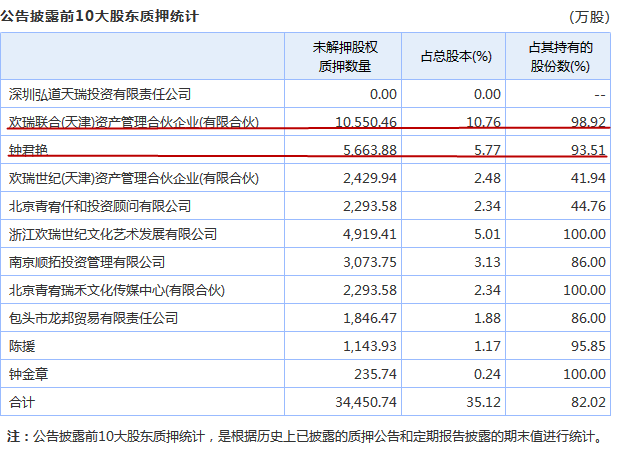Click share capital percentage 5.77
The height and width of the screenshot is (452, 621).
click(487, 150)
